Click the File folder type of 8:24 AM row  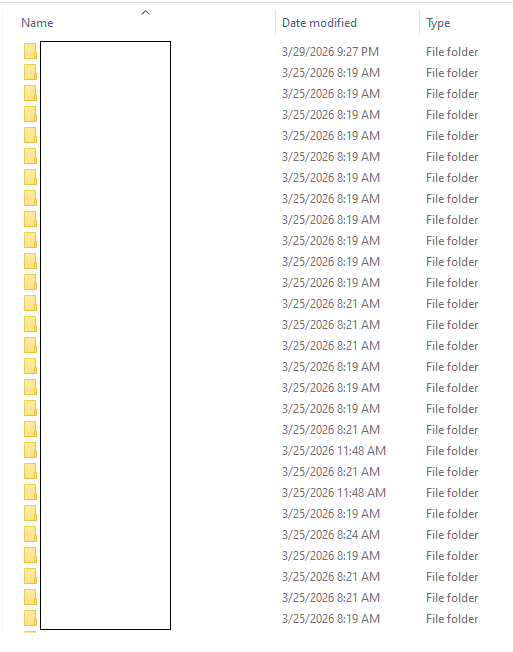452,534
